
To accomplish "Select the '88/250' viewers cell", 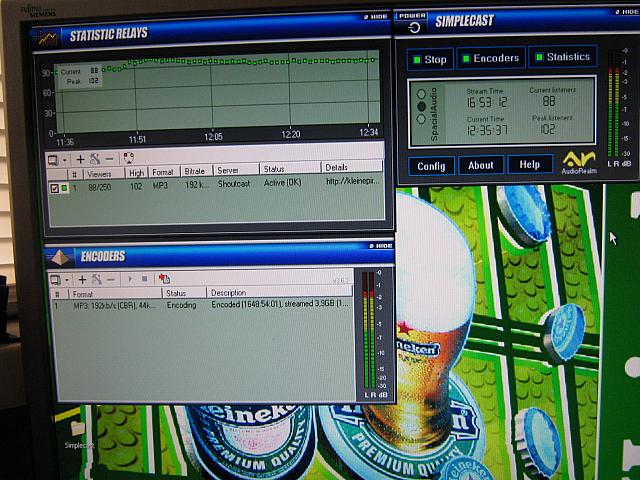I will click(x=99, y=187).
